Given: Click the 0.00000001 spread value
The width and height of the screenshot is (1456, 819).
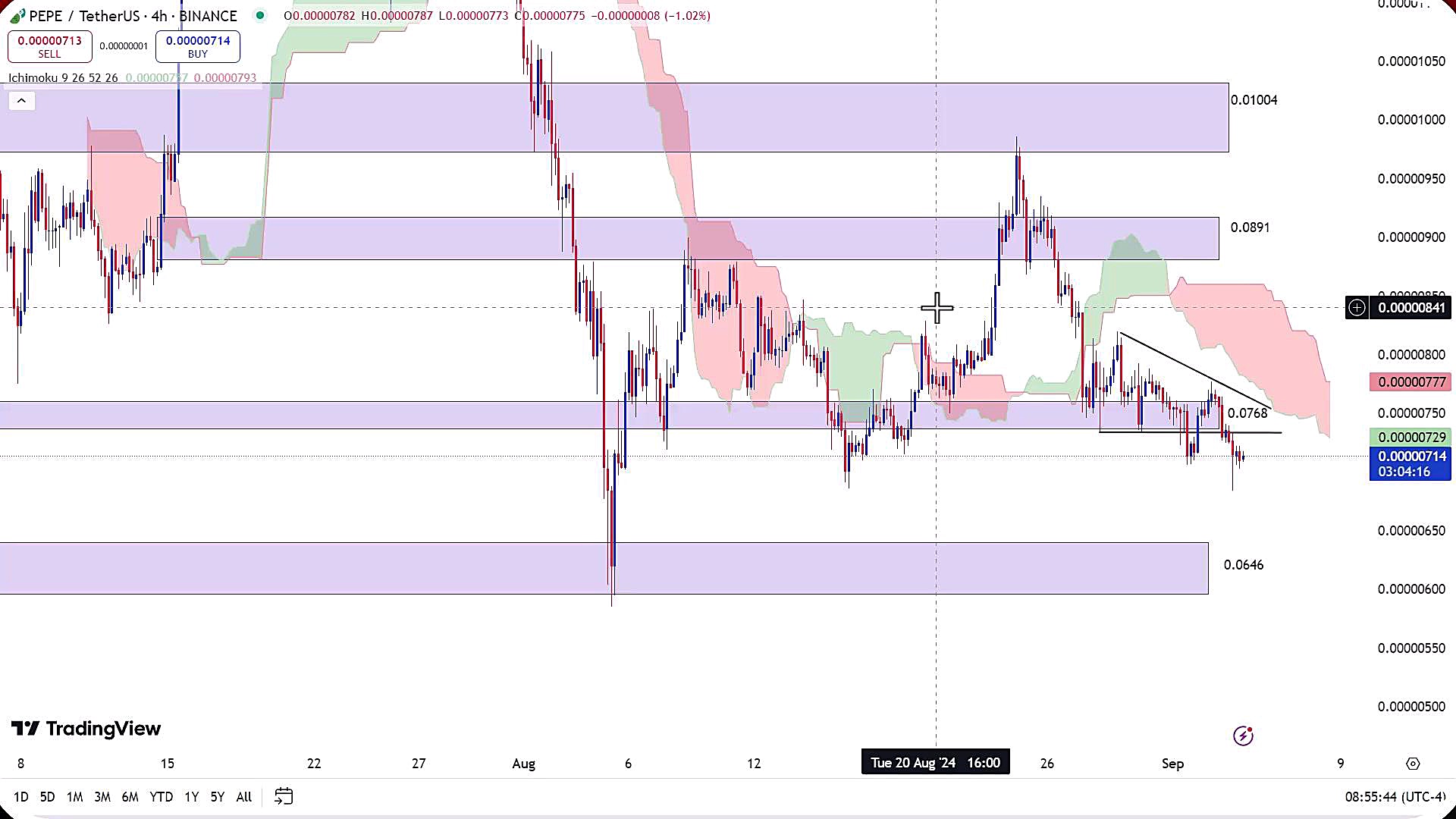Looking at the screenshot, I should click(124, 46).
